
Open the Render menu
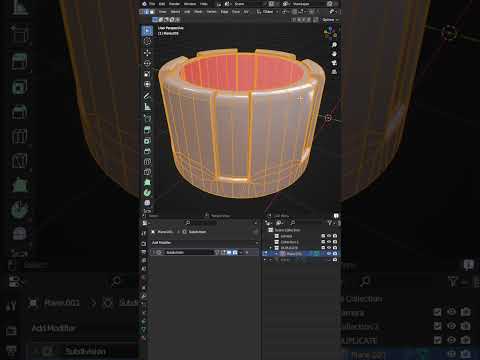(x=174, y=4)
